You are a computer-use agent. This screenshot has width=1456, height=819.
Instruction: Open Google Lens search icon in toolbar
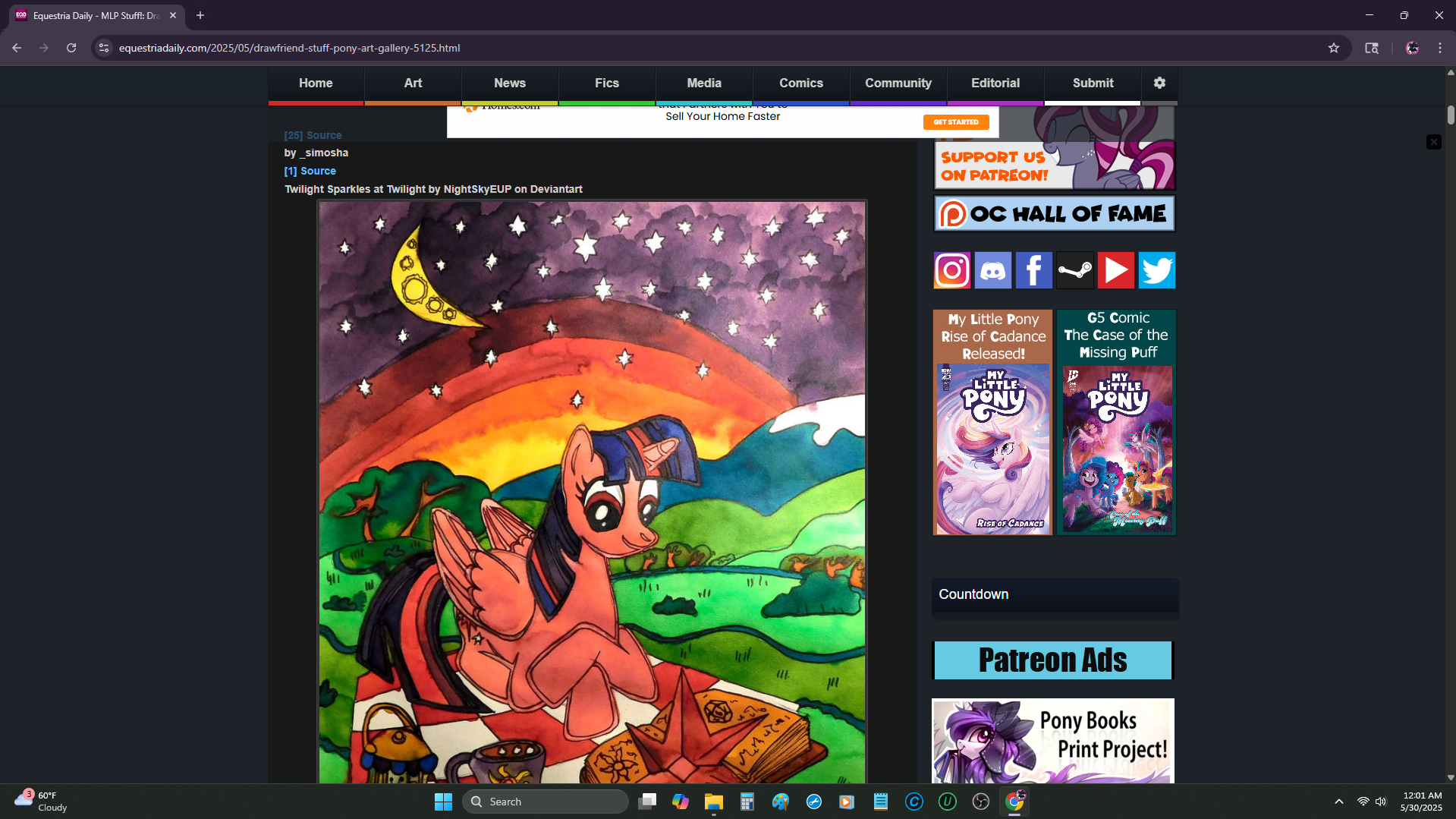(x=1372, y=48)
